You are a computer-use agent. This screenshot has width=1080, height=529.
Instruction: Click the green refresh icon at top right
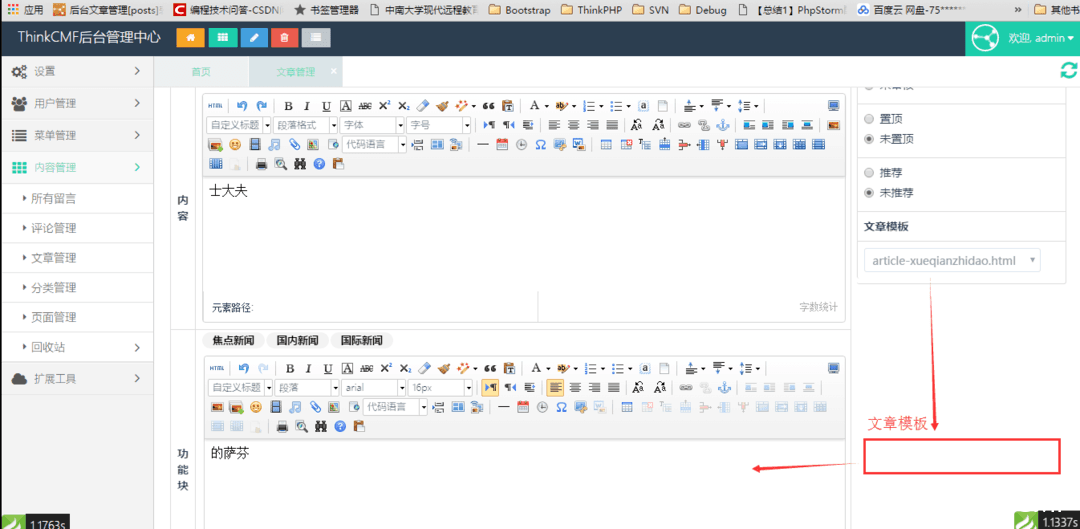tap(1068, 70)
